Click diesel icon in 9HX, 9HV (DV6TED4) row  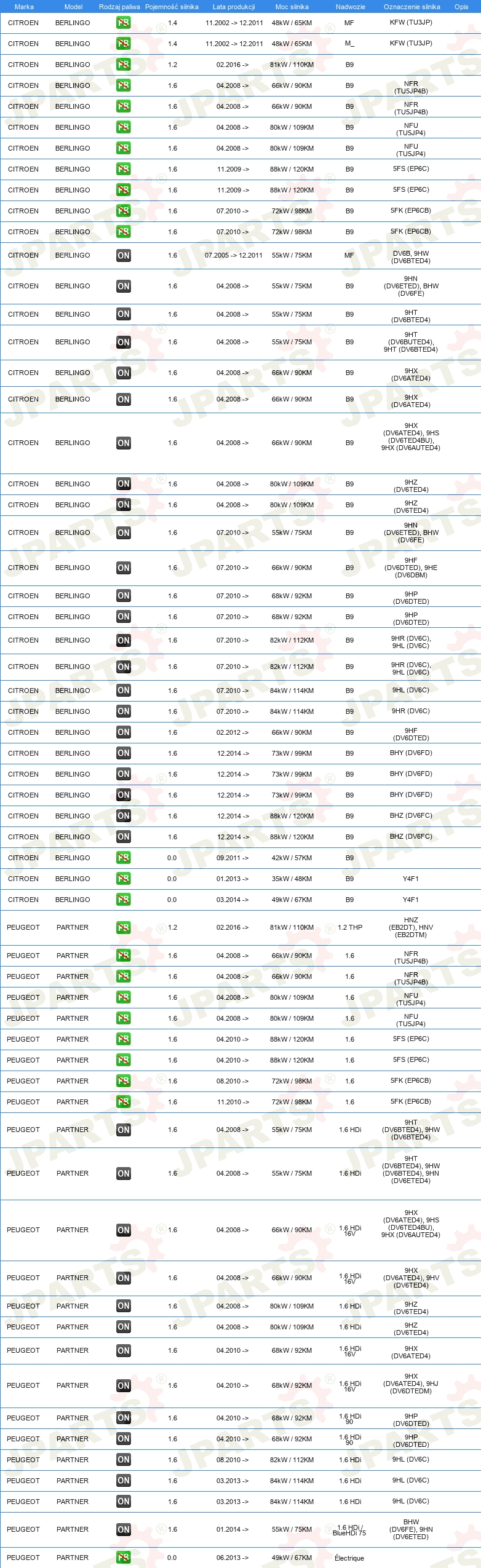[x=123, y=1278]
